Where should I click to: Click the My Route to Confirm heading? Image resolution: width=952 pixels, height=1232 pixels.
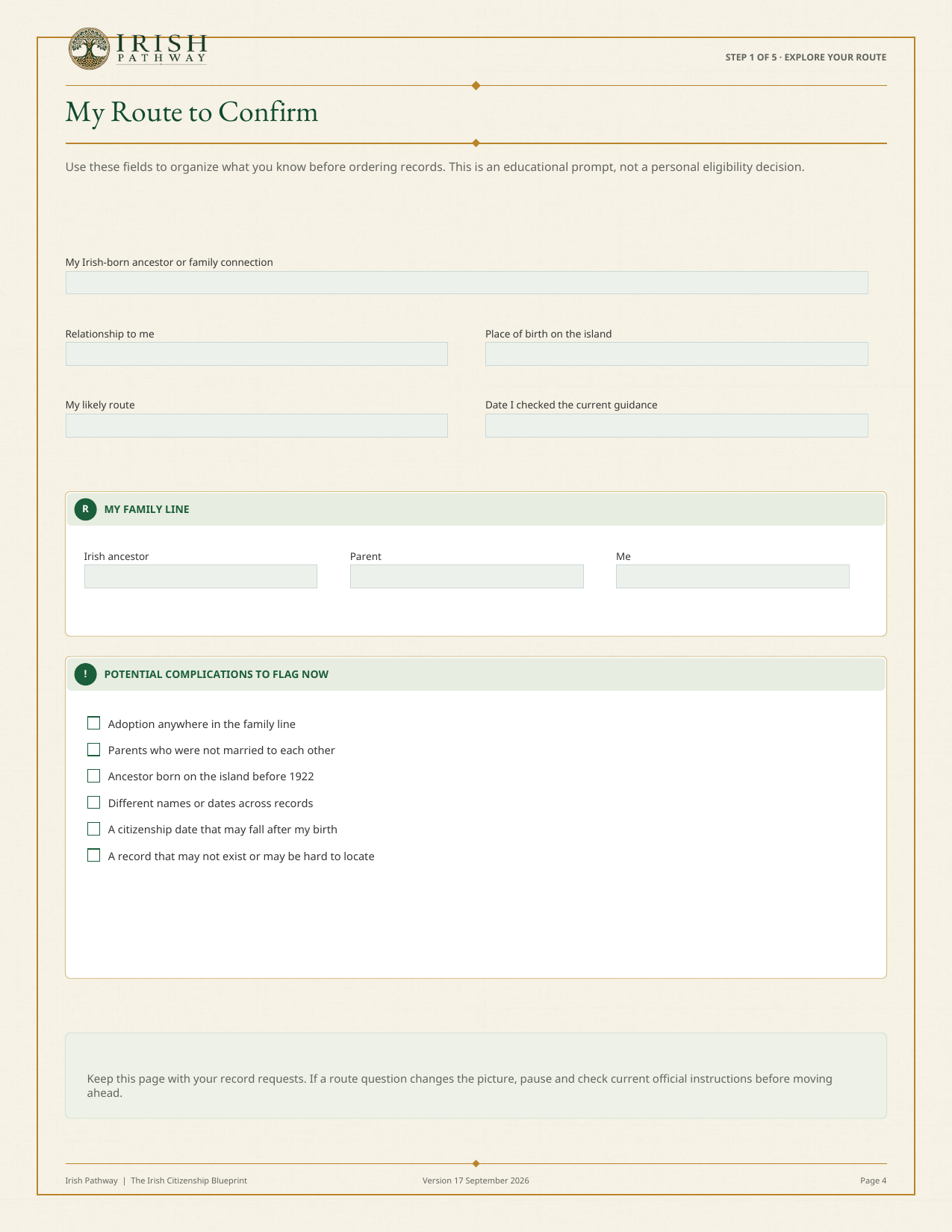(x=192, y=113)
